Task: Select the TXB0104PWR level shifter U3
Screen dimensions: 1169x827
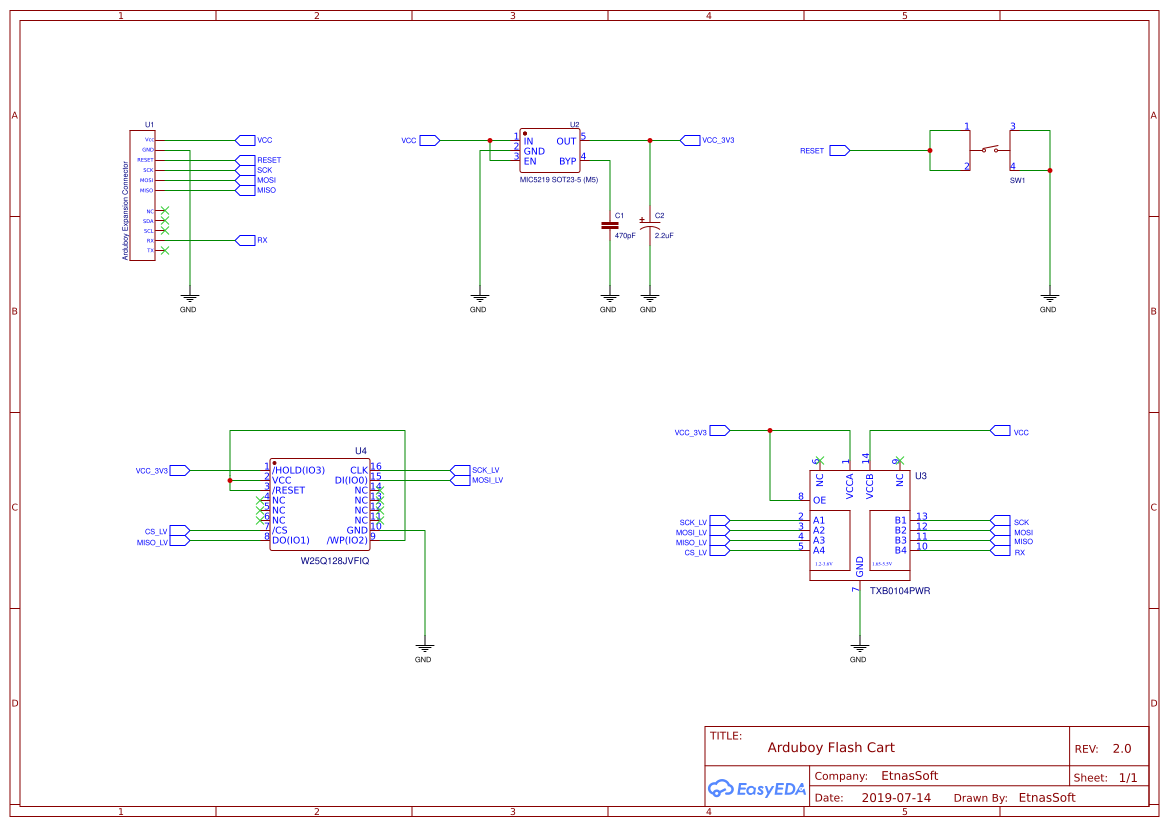Action: click(x=860, y=526)
